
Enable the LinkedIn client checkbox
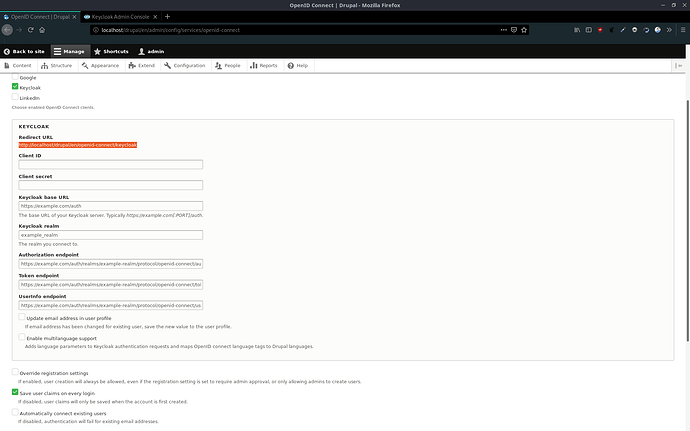[15, 96]
